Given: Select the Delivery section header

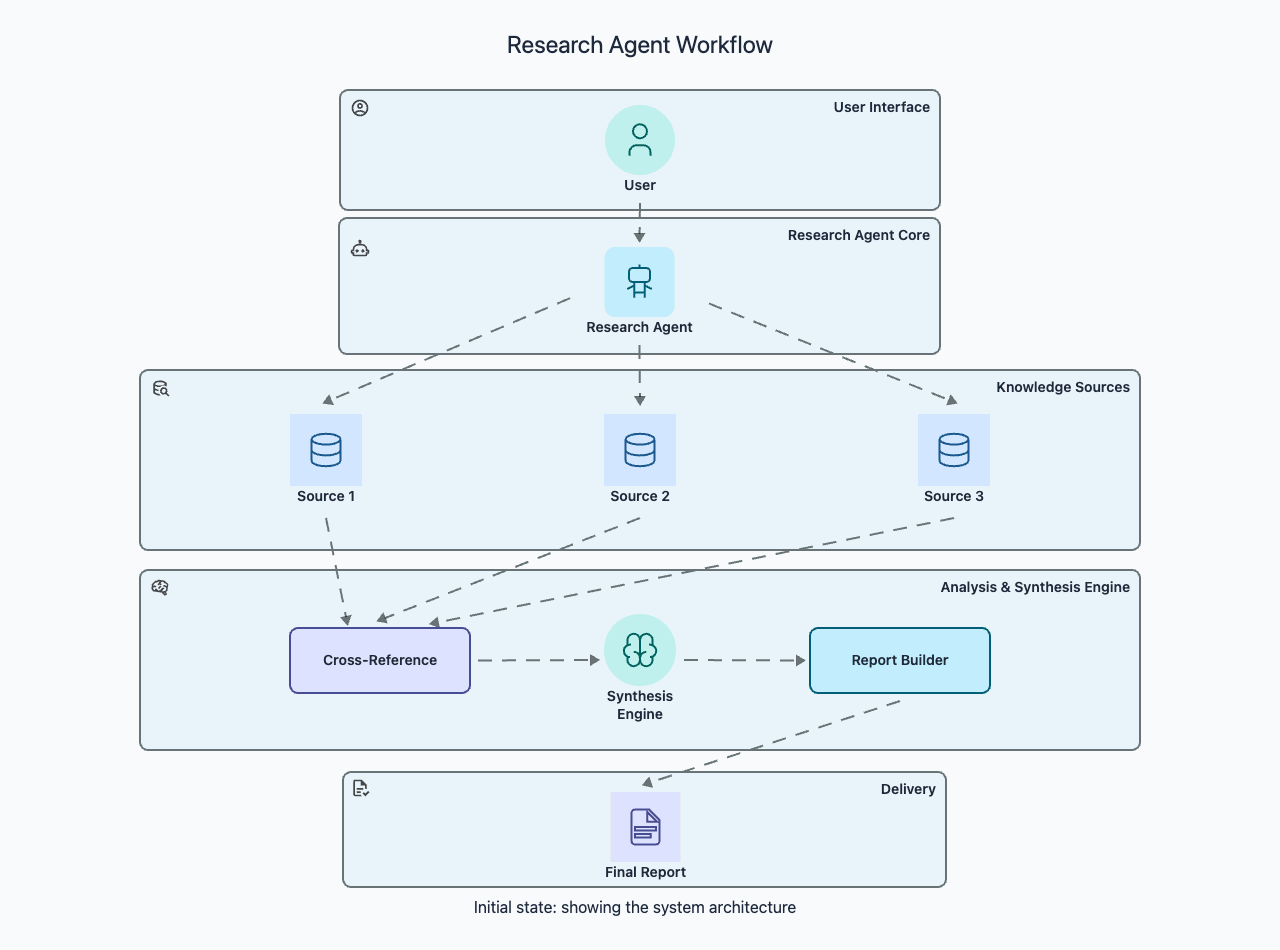Looking at the screenshot, I should 908,789.
